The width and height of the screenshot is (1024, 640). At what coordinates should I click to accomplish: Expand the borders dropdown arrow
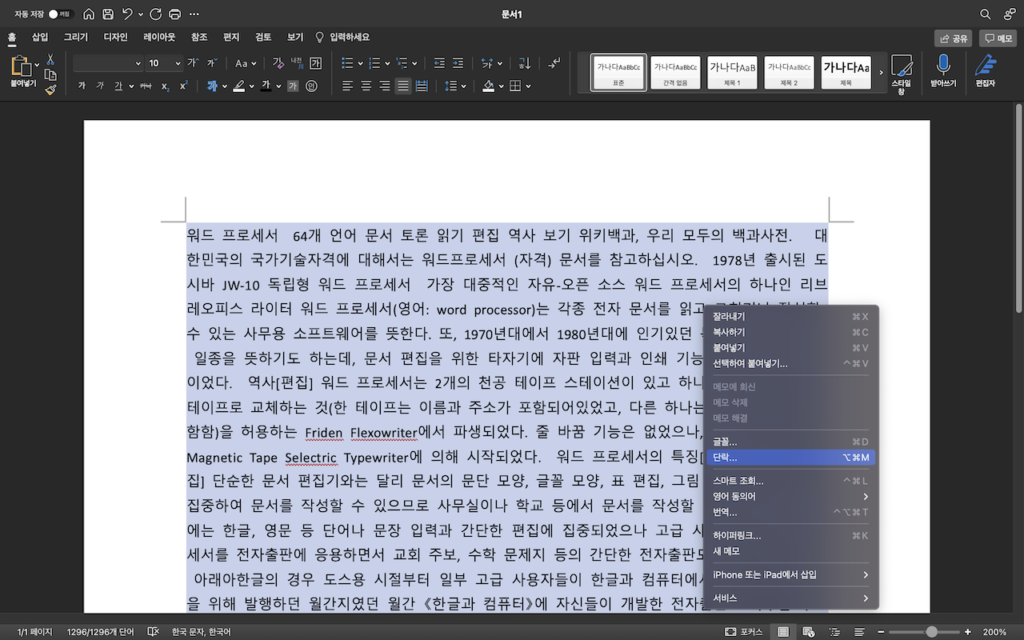tap(528, 86)
